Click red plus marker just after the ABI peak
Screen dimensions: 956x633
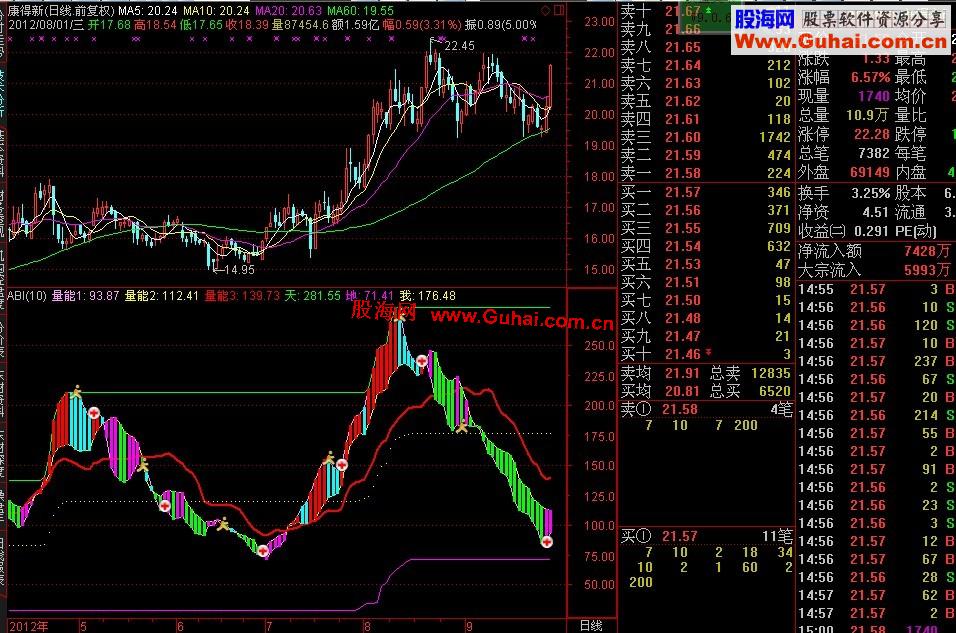point(422,361)
